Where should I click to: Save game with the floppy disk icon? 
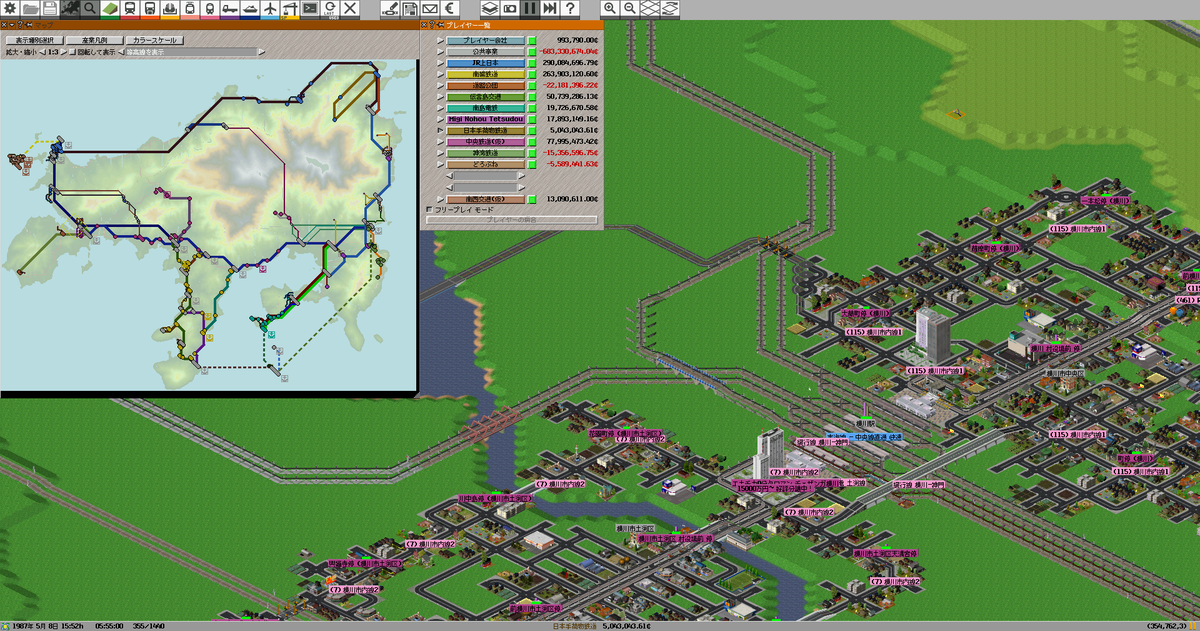[50, 10]
